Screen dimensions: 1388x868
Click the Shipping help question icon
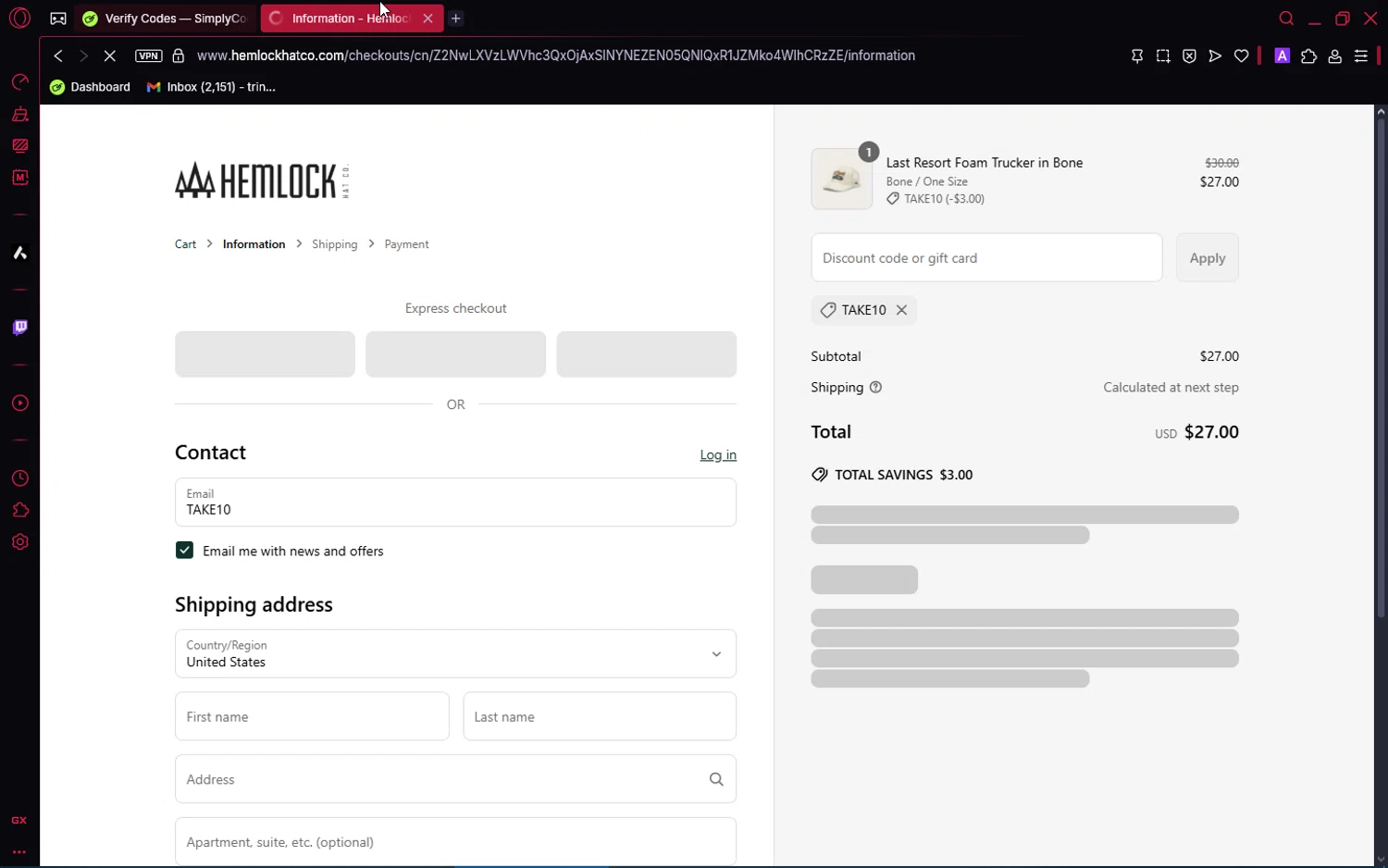[875, 388]
